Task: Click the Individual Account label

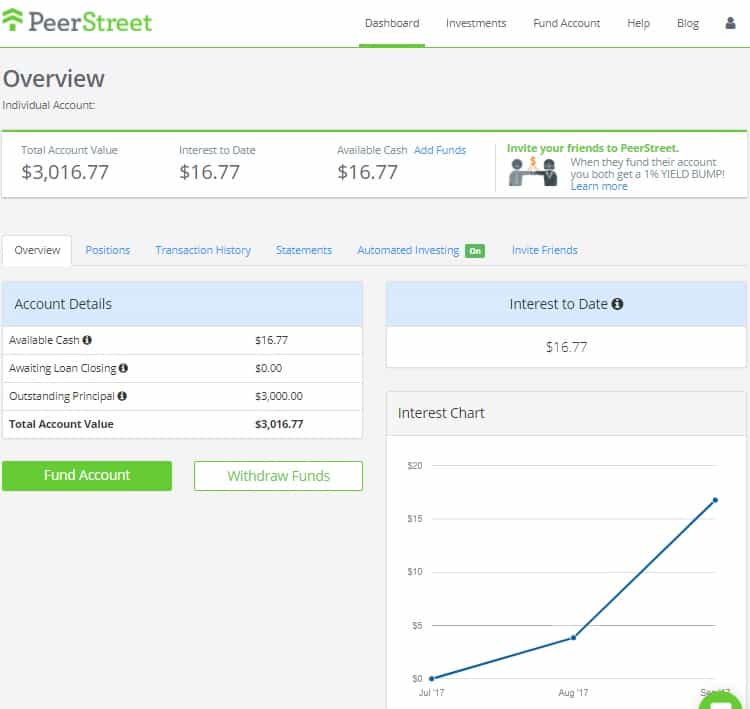Action: pyautogui.click(x=49, y=105)
